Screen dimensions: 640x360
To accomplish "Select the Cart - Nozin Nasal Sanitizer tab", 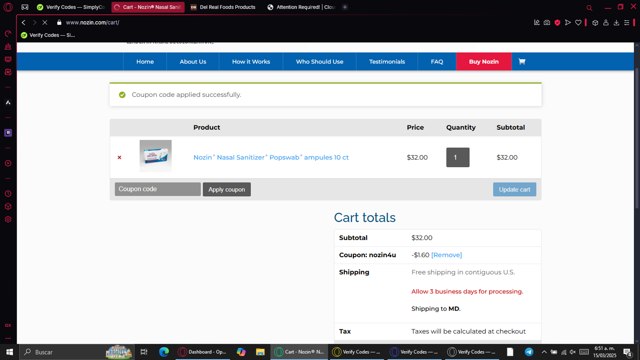I will pos(148,7).
